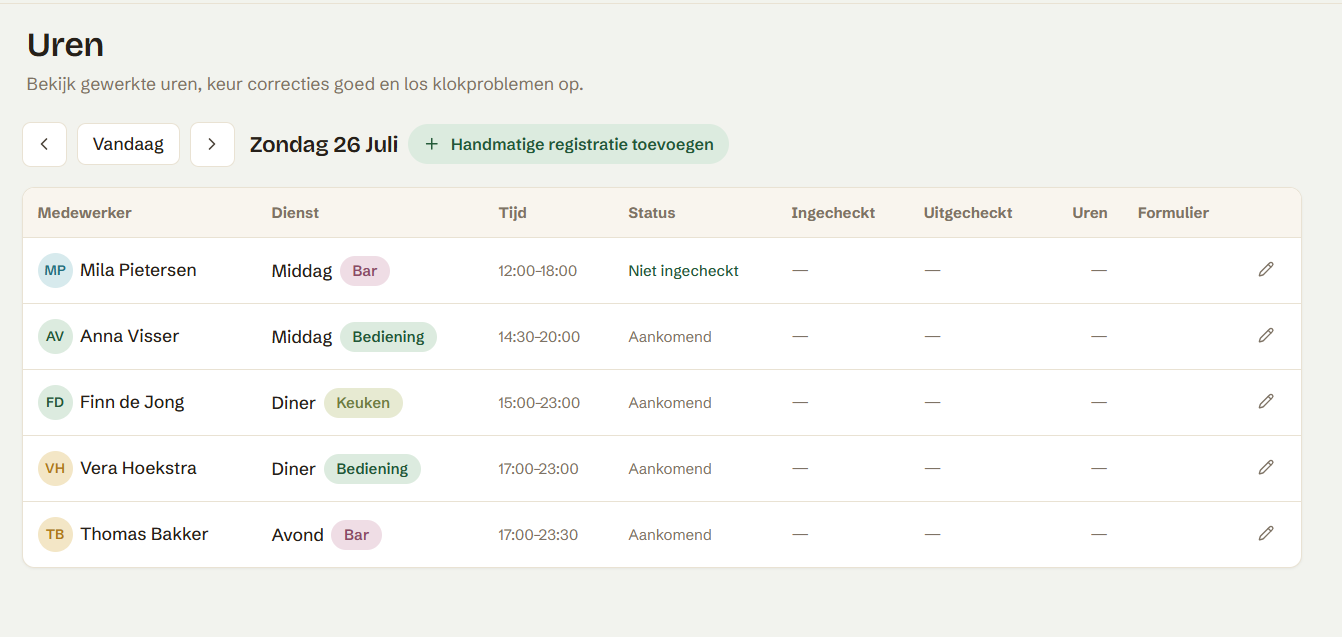The height and width of the screenshot is (637, 1342).
Task: Select the name Mila Pietersen
Action: point(138,270)
